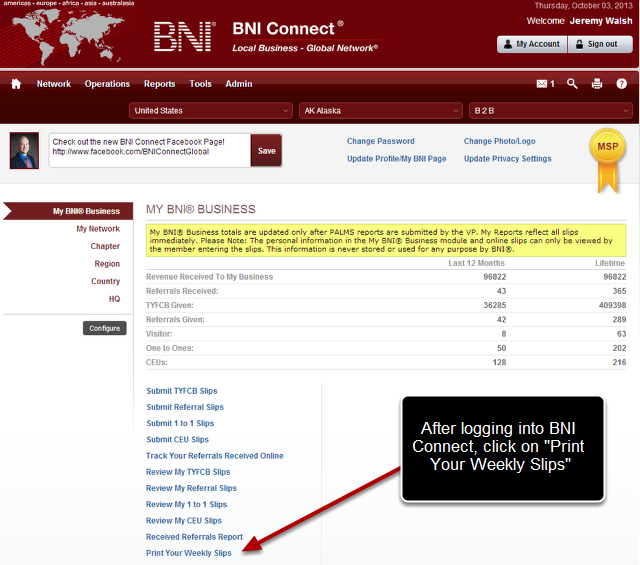The image size is (640, 565).
Task: Open the Operations menu
Action: click(x=107, y=84)
